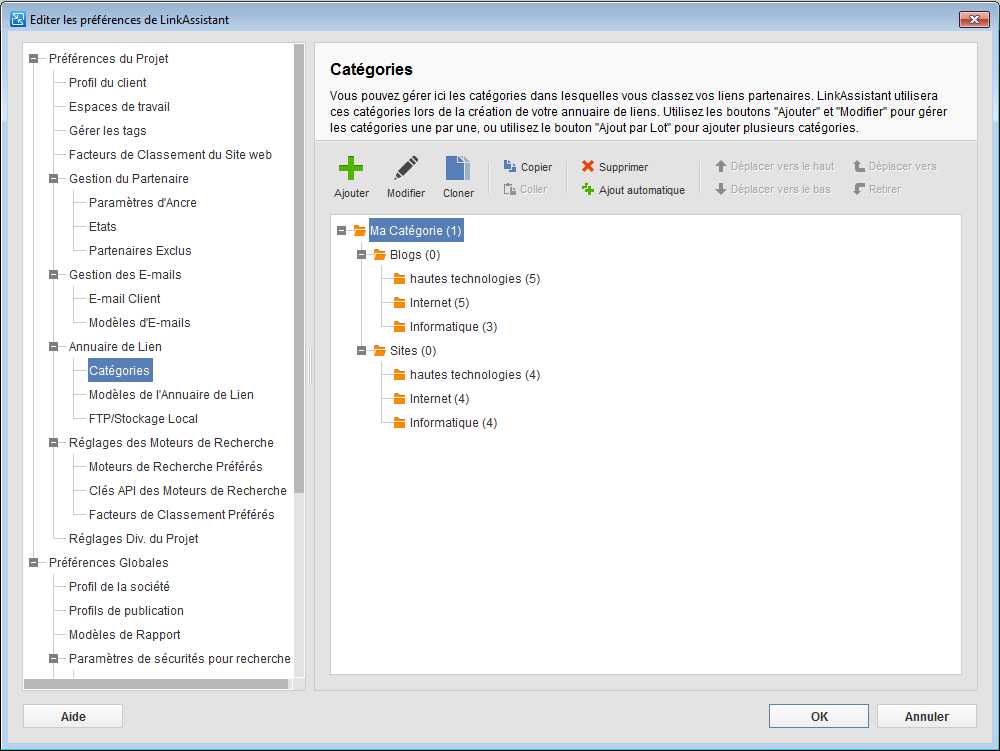Open Partenaires Exclus page
This screenshot has height=751, width=1000.
tap(140, 251)
